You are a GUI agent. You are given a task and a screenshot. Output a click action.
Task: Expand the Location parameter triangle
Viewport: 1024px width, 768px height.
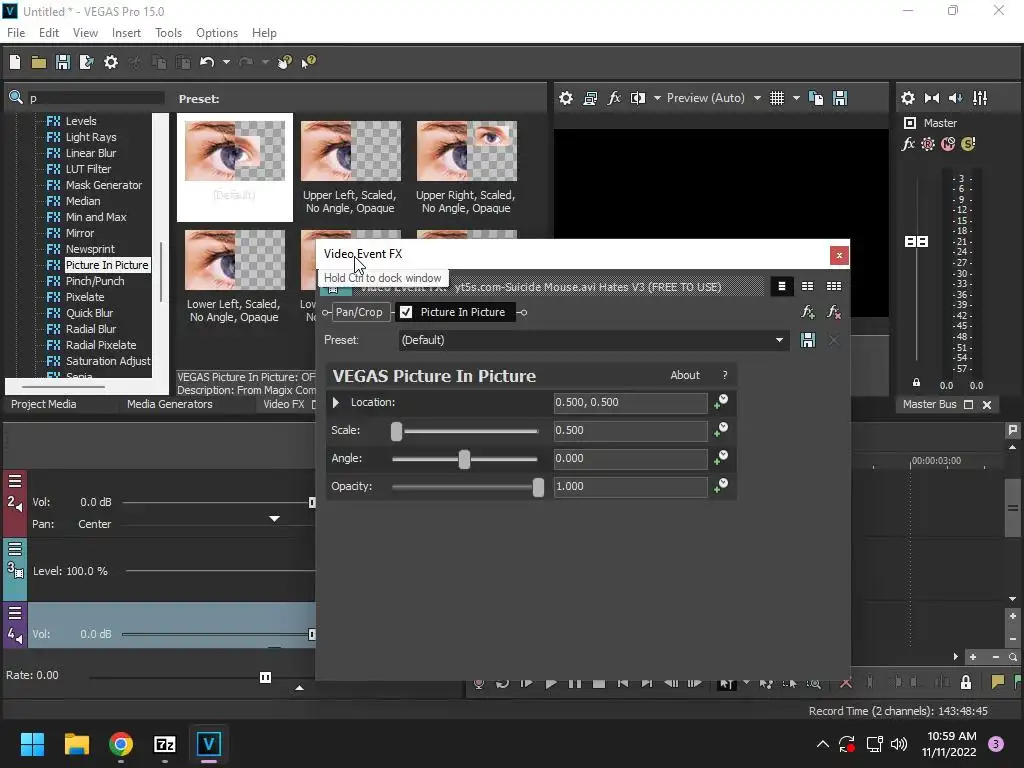[x=336, y=402]
